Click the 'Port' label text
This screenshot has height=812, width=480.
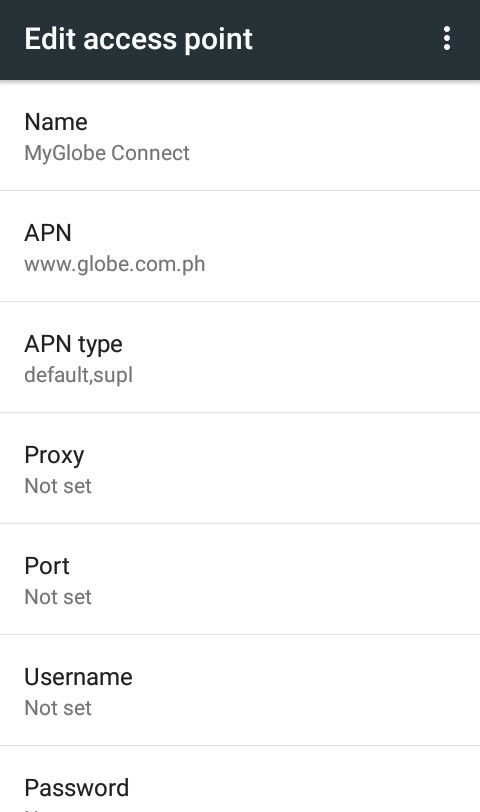(47, 566)
